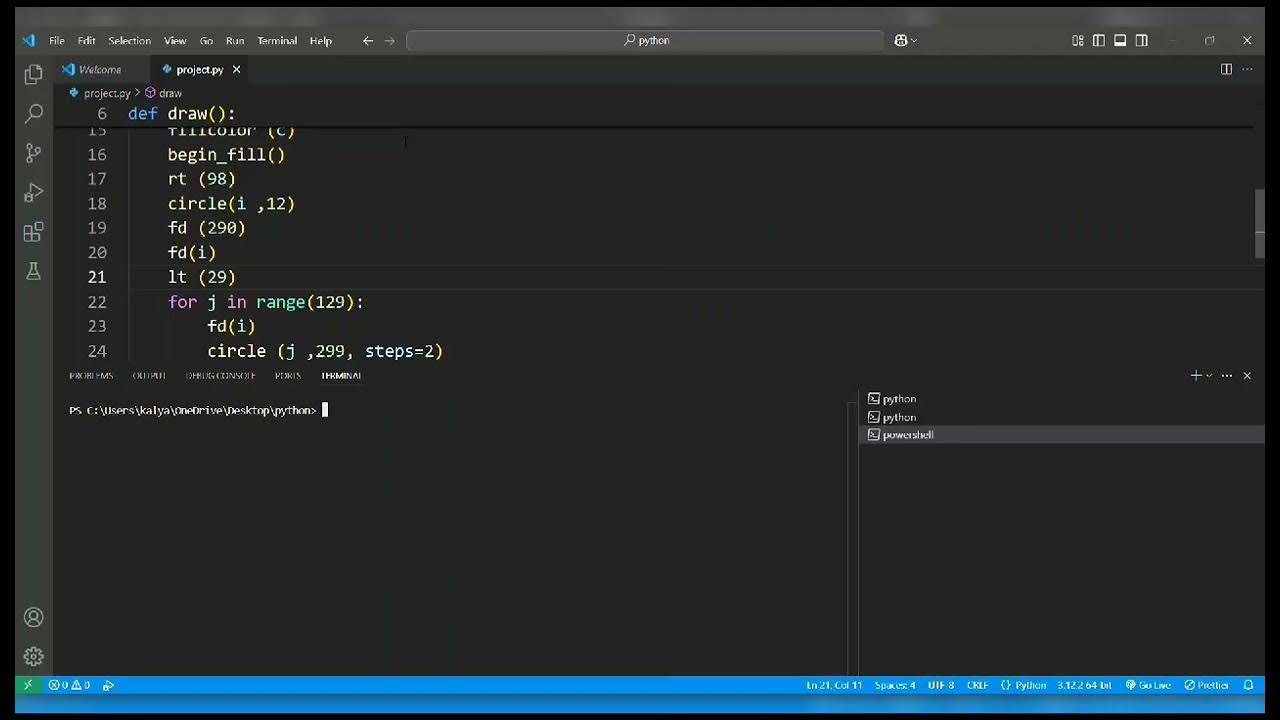The width and height of the screenshot is (1280, 720).
Task: Click project.py in the breadcrumb
Action: click(107, 93)
